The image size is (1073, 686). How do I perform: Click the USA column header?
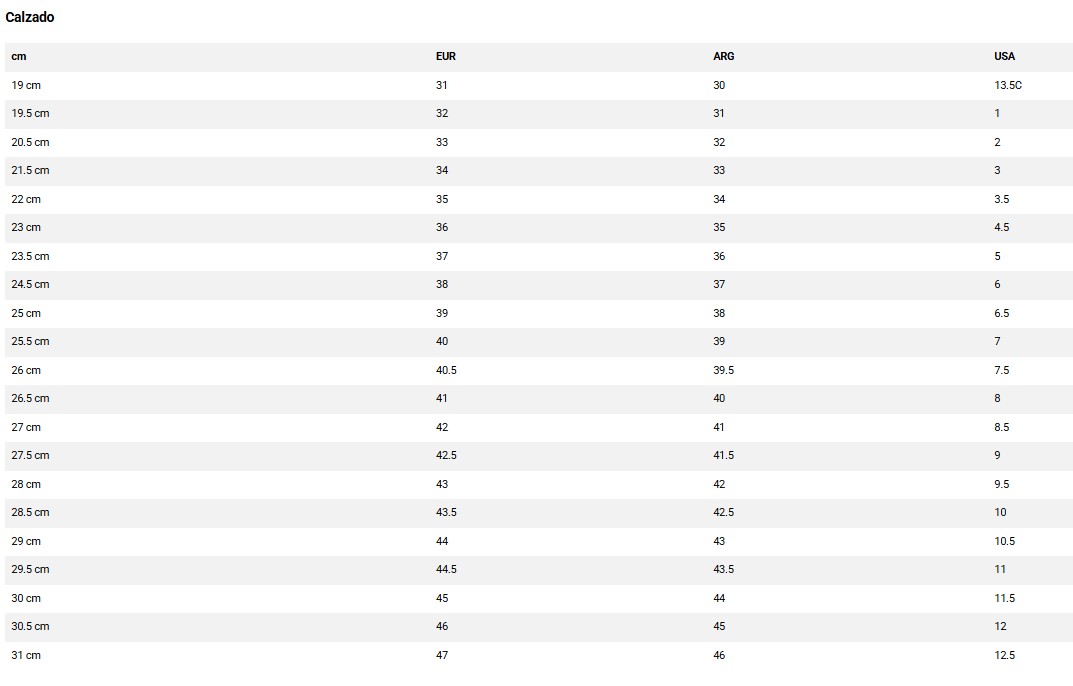click(1004, 56)
